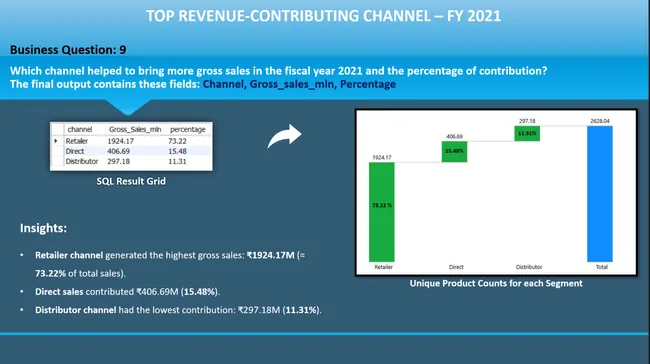
Task: Click the 'Distributor channel' bold insight text
Action: click(75, 310)
